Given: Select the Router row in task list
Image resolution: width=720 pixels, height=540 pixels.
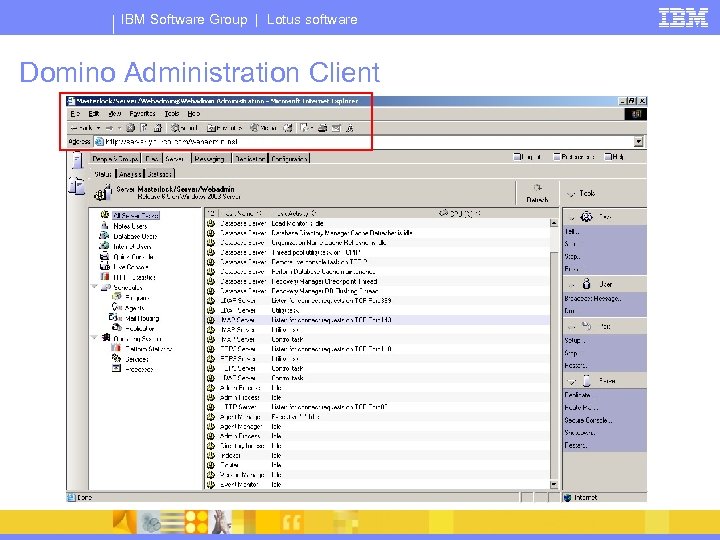Looking at the screenshot, I should 377,465.
